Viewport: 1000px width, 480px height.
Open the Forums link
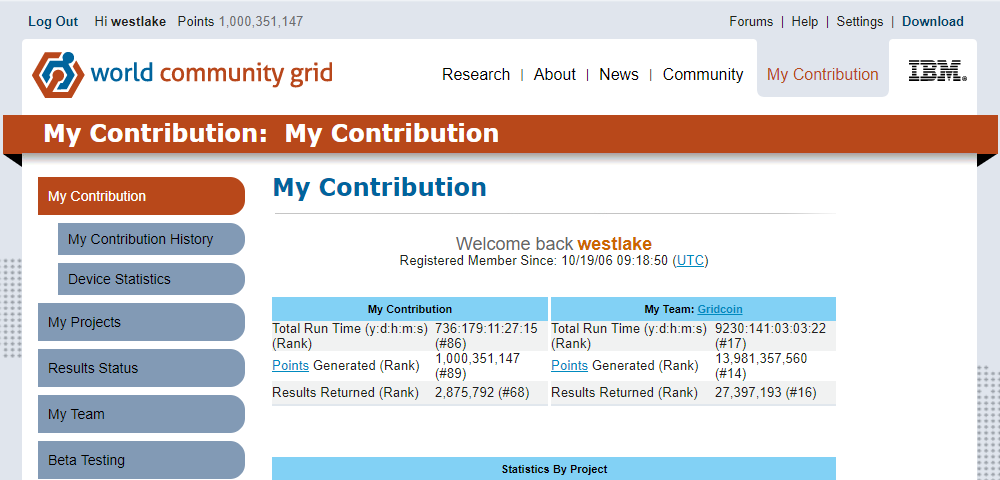coord(751,22)
